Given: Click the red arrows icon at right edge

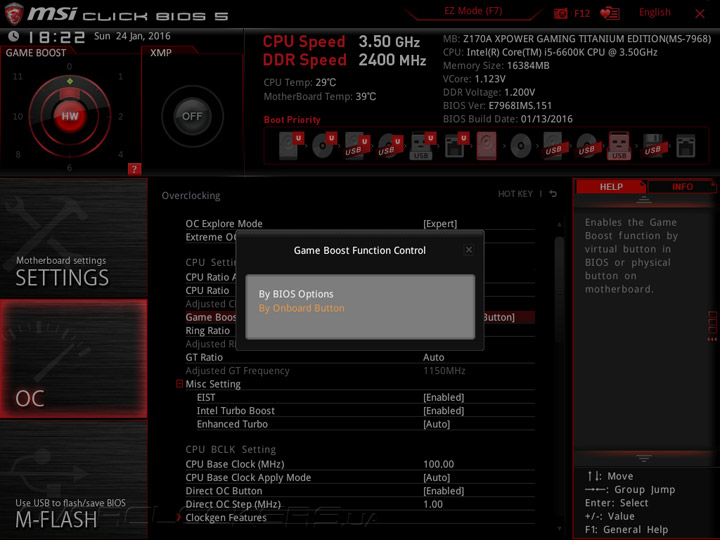Looking at the screenshot, I should 712,339.
